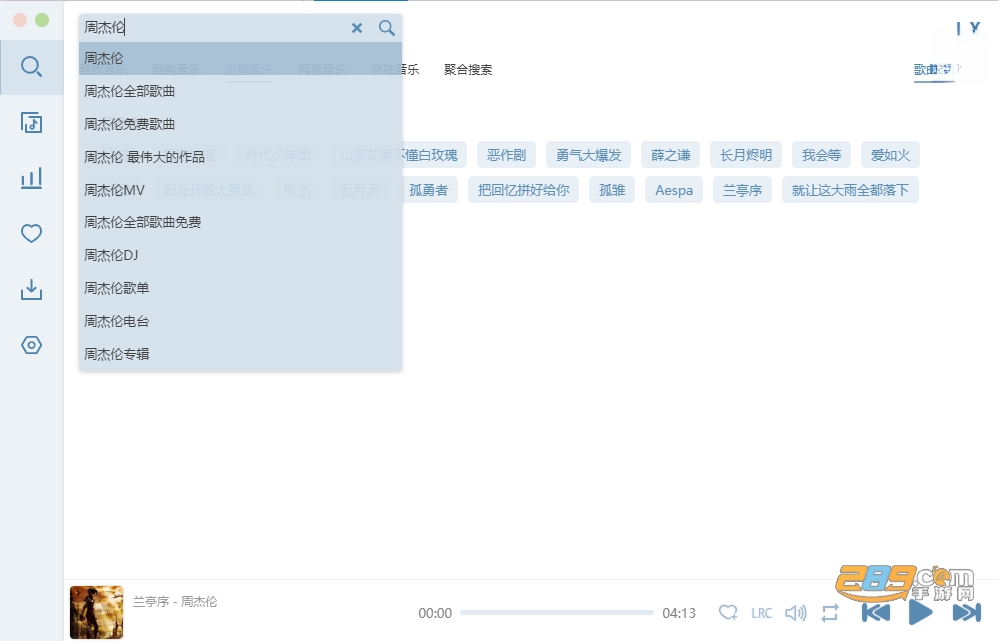
Task: Click hot search tag Aespa
Action: 674,190
